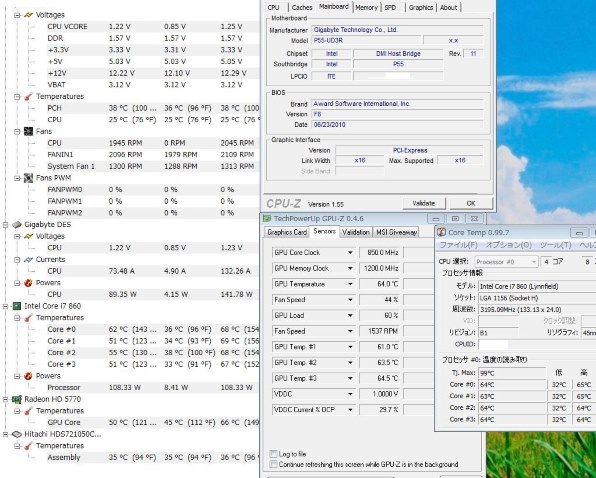Click the Core Temp title bar thermometer icon
This screenshot has width=596, height=478.
pyautogui.click(x=441, y=232)
